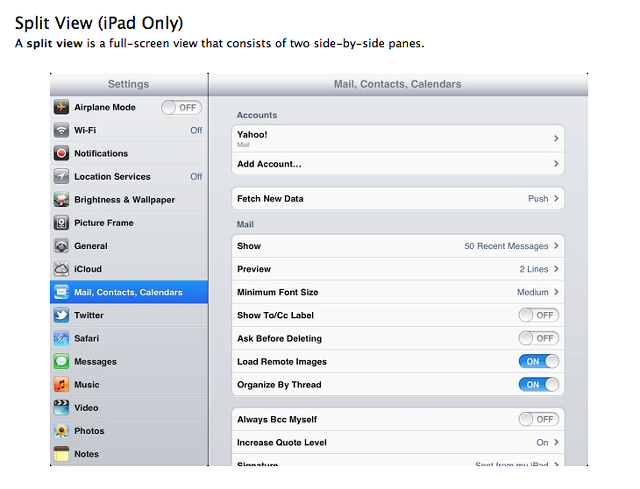
Task: Tap the Push value
Action: click(538, 199)
